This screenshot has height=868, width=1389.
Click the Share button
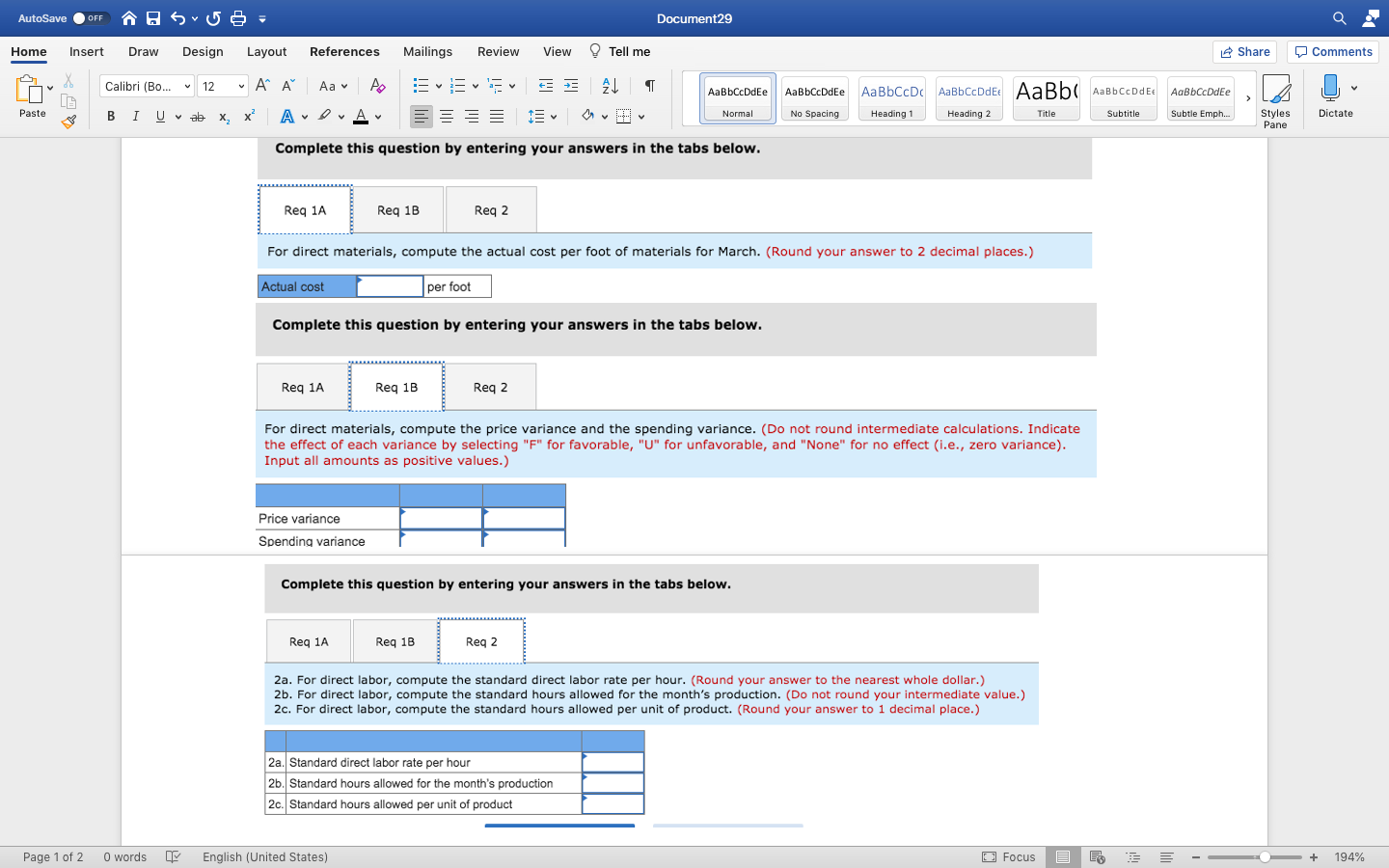click(x=1244, y=52)
